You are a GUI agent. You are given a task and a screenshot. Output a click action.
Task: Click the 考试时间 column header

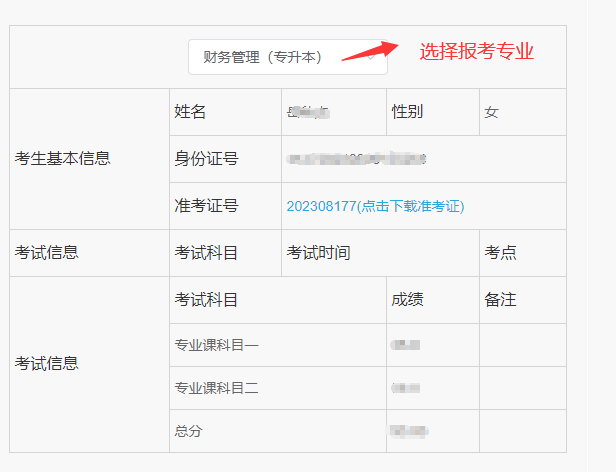[x=318, y=253]
